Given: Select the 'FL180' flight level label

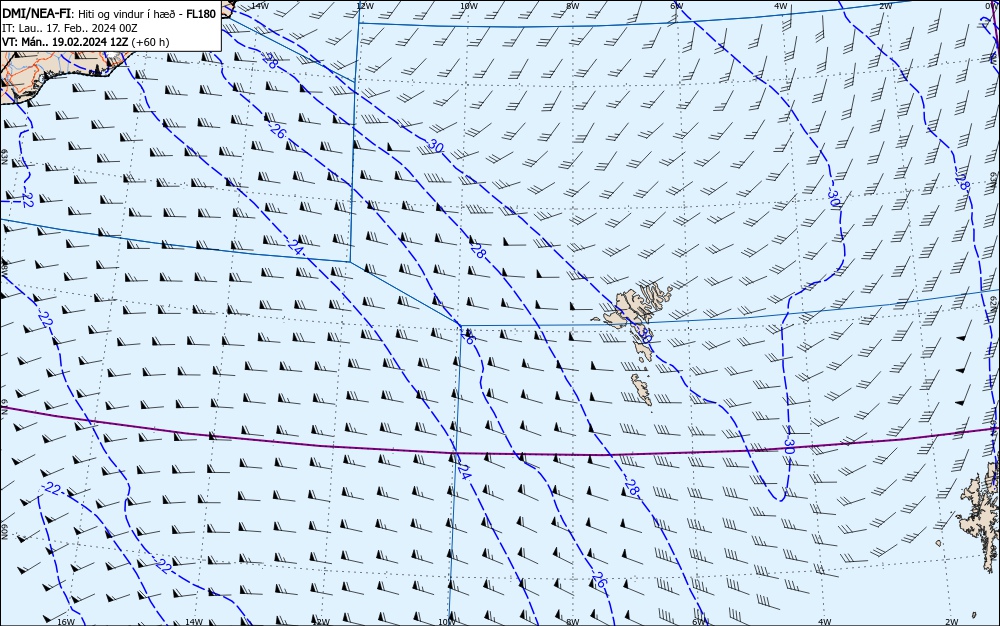Looking at the screenshot, I should tap(201, 13).
